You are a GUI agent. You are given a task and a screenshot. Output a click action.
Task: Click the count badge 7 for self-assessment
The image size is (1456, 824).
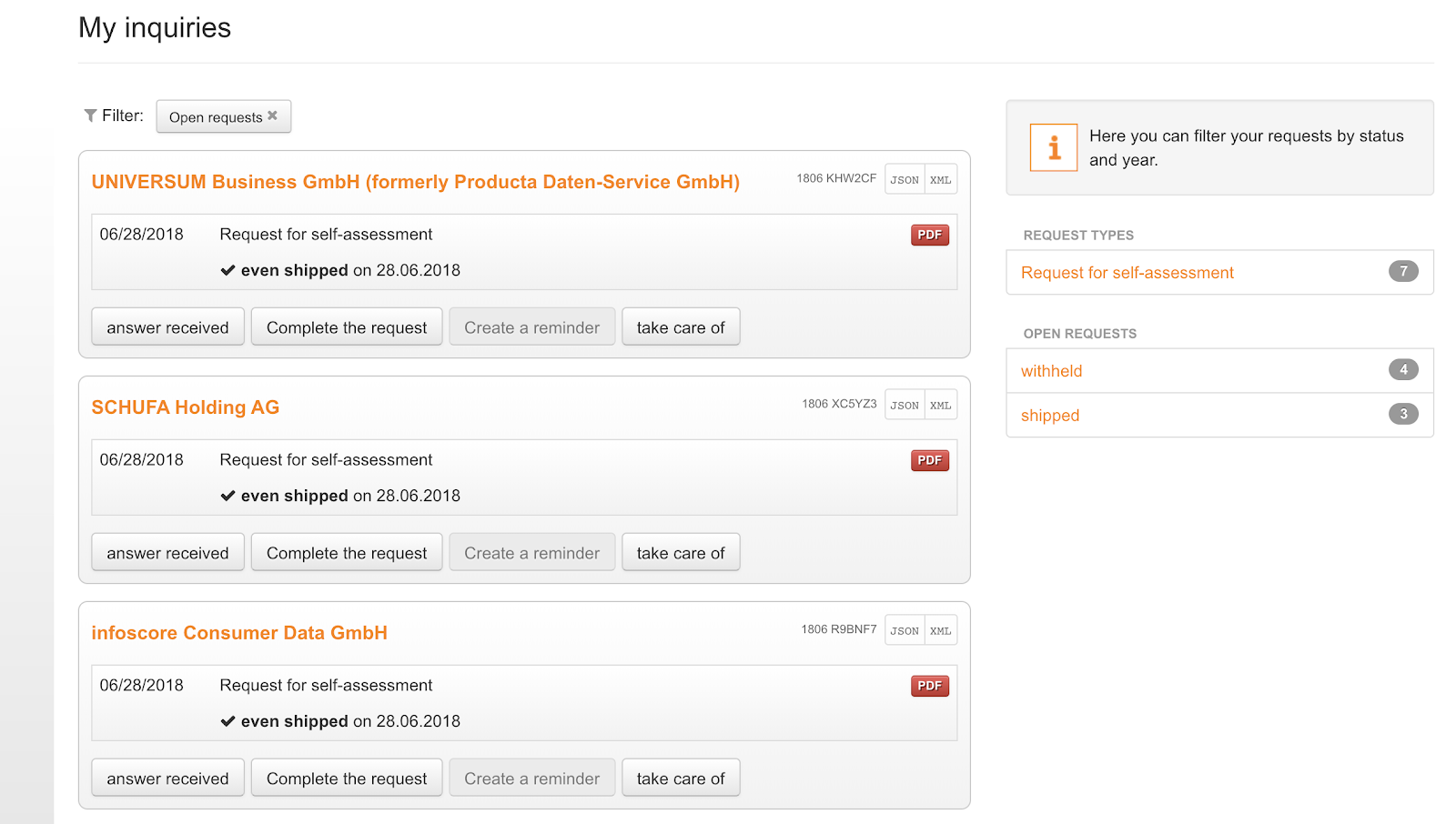click(1403, 271)
